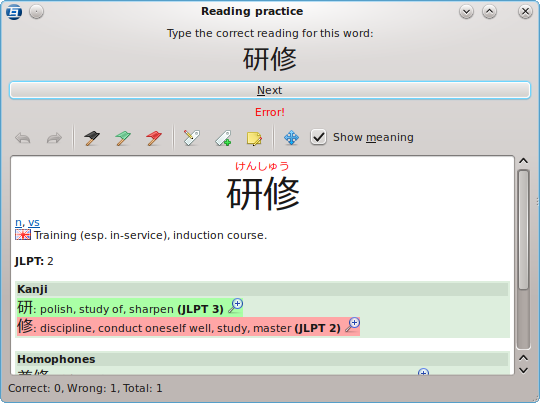The height and width of the screenshot is (403, 540).
Task: Click the English flag meaning icon
Action: 23,235
